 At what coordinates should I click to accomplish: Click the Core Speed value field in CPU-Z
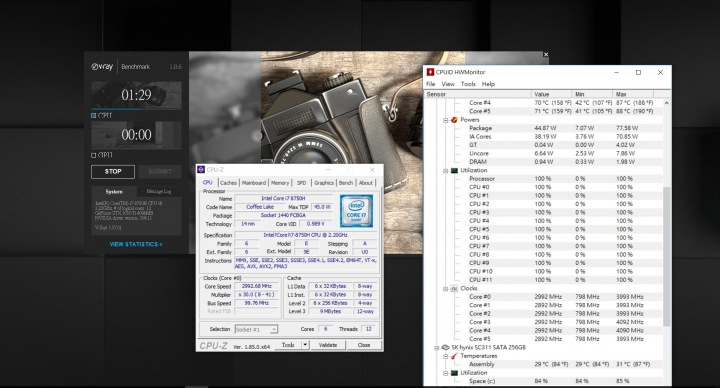tap(257, 286)
